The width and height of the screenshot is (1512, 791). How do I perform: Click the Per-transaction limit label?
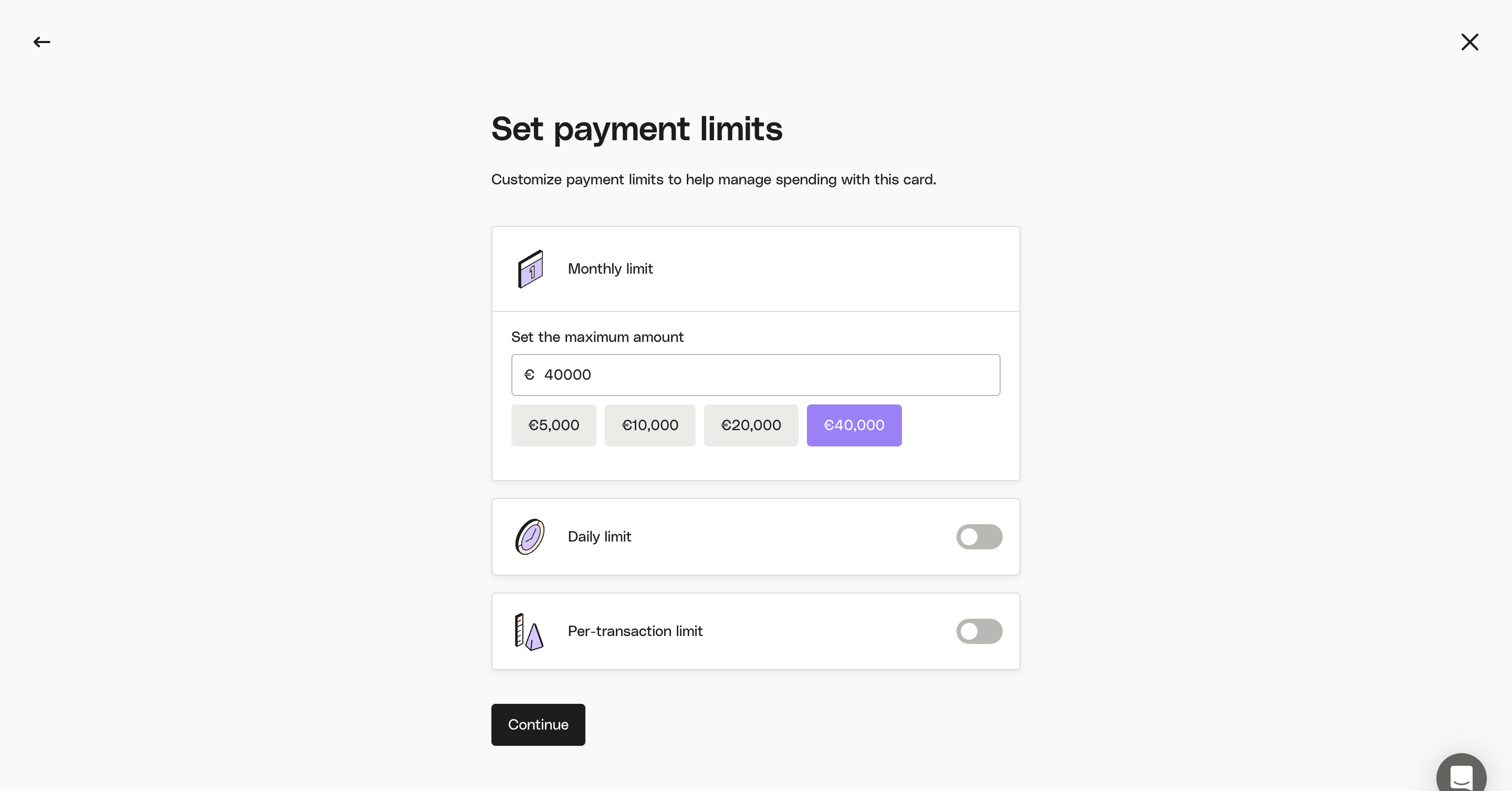coord(635,631)
